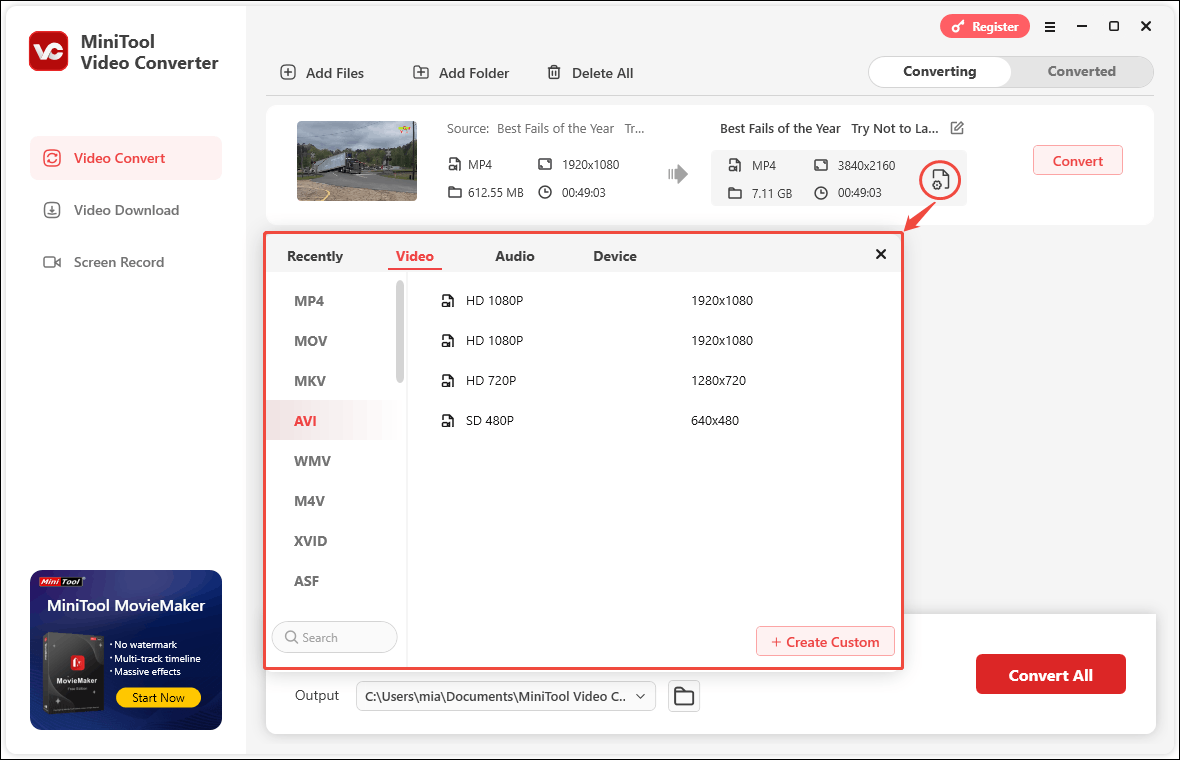Click the Screen Record camera icon
Viewport: 1180px width, 760px height.
point(52,262)
